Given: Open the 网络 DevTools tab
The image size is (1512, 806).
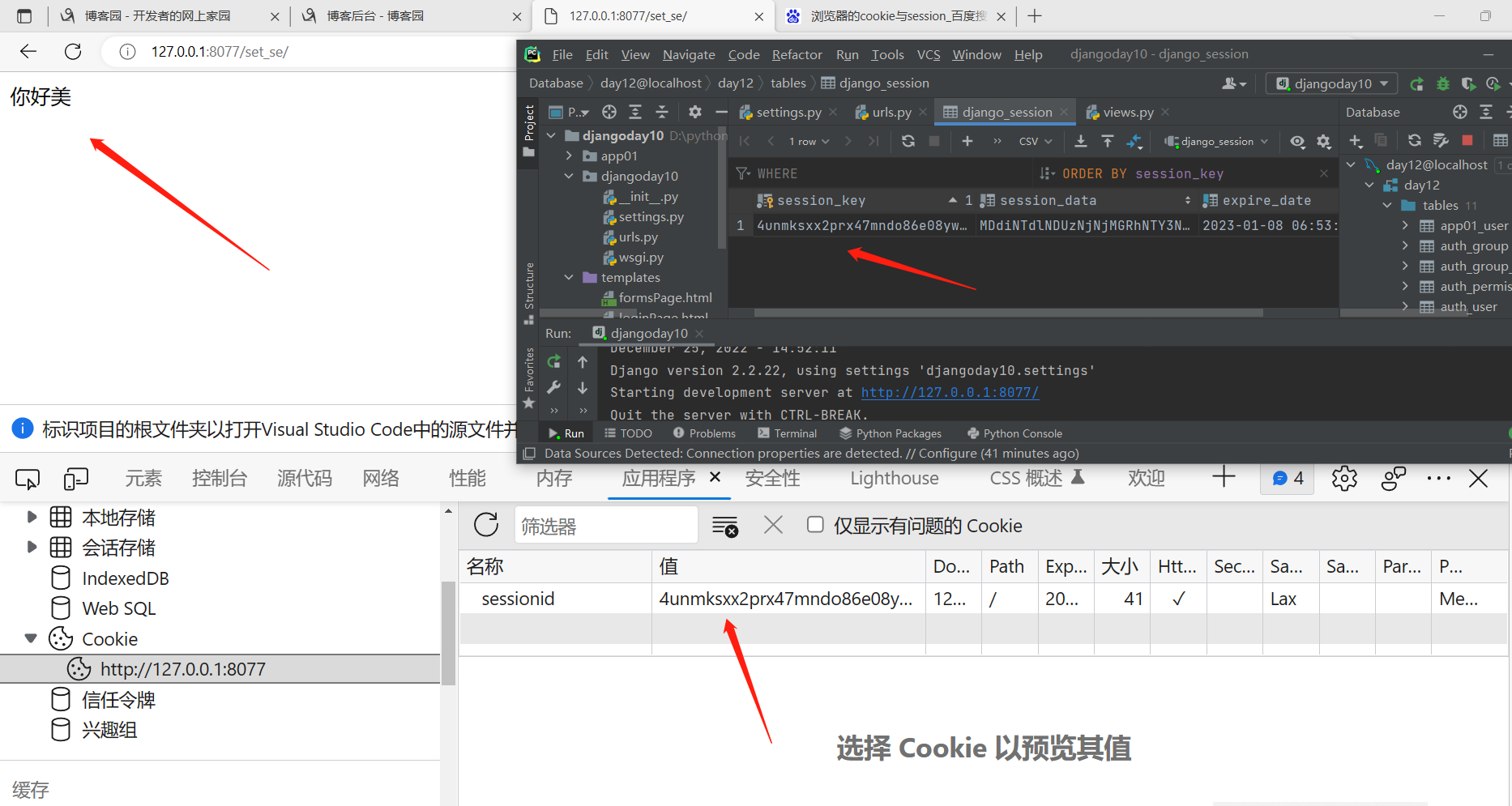Looking at the screenshot, I should click(381, 479).
